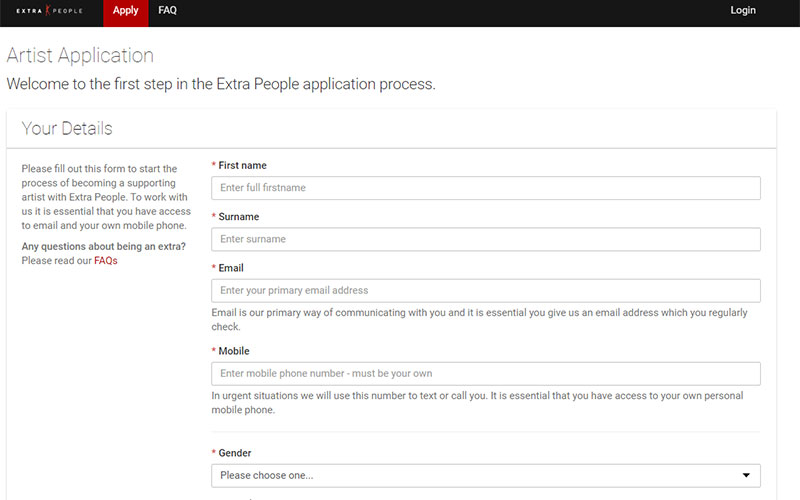Focus the Surname input field
This screenshot has height=500, width=800.
[x=486, y=239]
